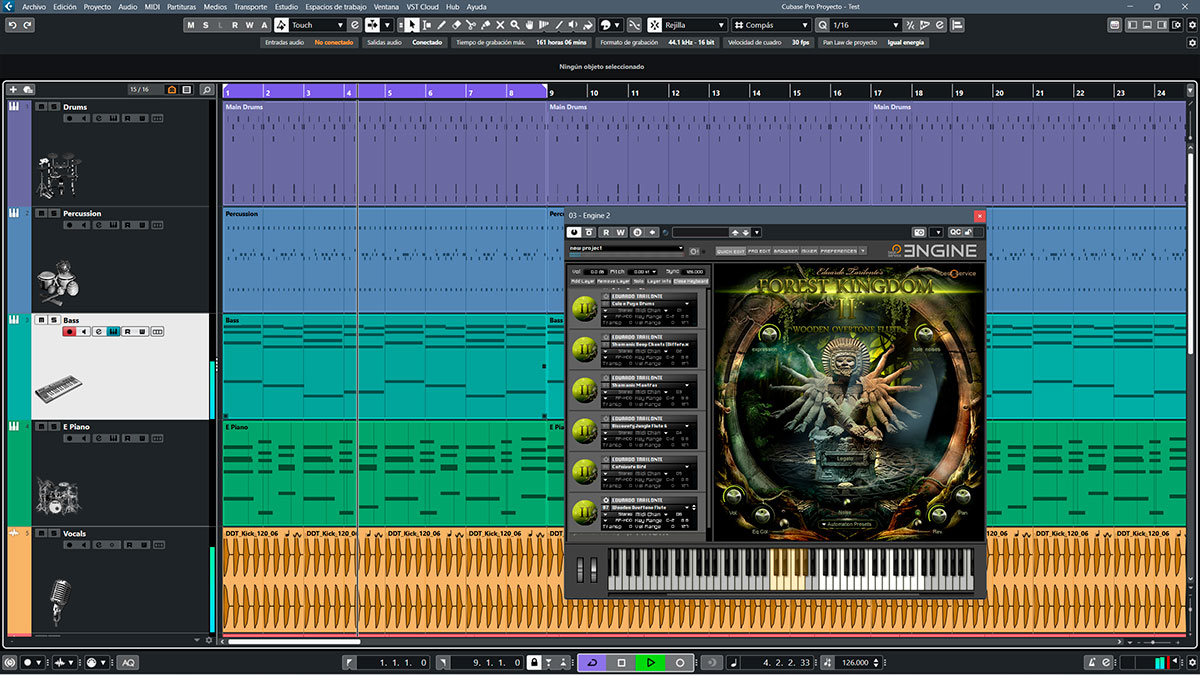Select the Draw pencil tool
1200x675 pixels.
point(441,25)
